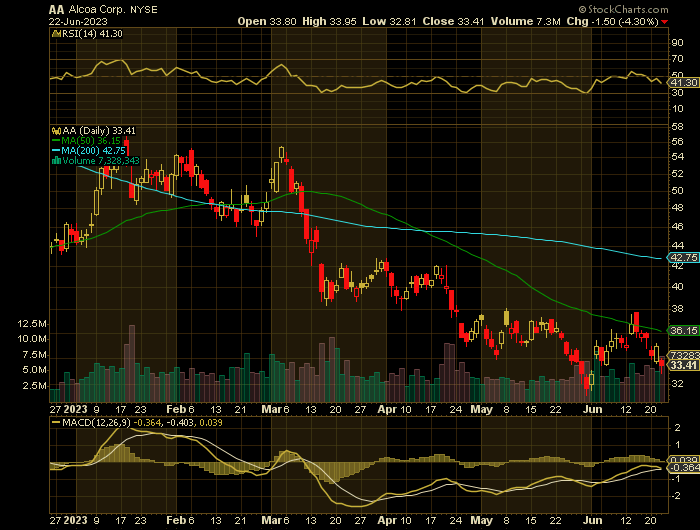The height and width of the screenshot is (530, 700).
Task: Click the 42.75 MA(200) price tag on axis
Action: click(x=683, y=258)
